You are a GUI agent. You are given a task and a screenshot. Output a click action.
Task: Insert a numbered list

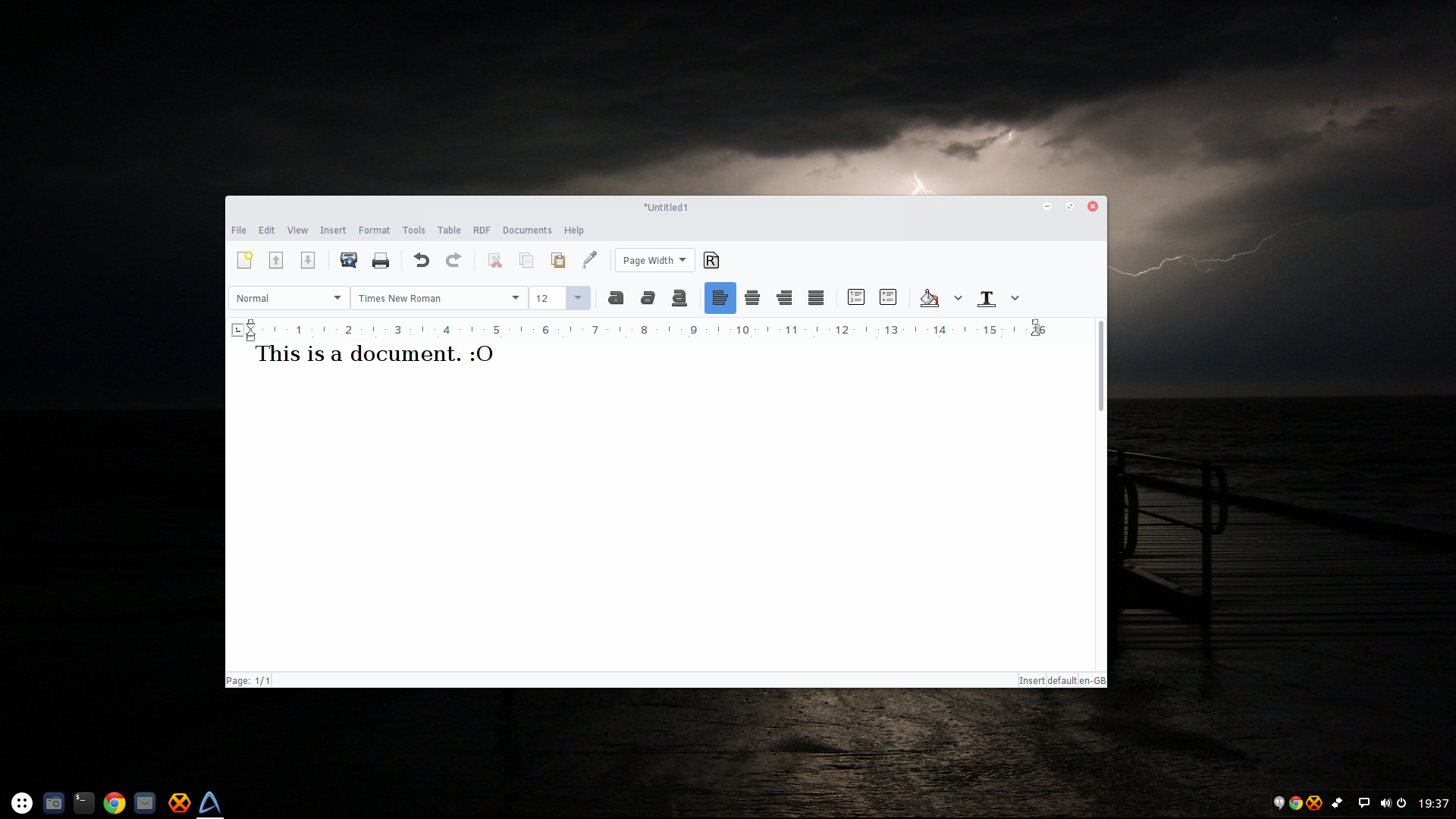pyautogui.click(x=856, y=297)
